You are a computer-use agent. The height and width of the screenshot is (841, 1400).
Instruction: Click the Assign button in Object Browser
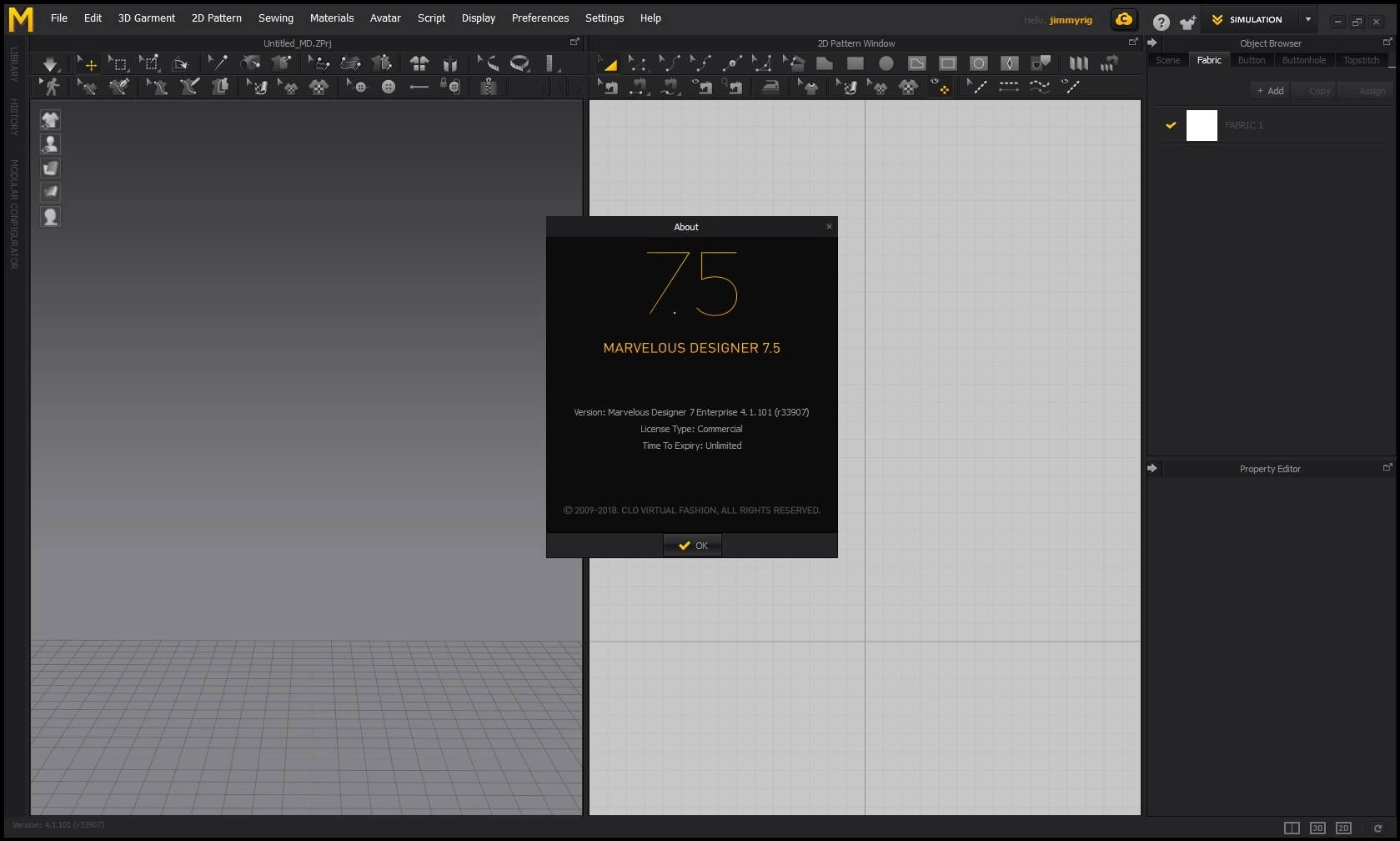(1363, 91)
